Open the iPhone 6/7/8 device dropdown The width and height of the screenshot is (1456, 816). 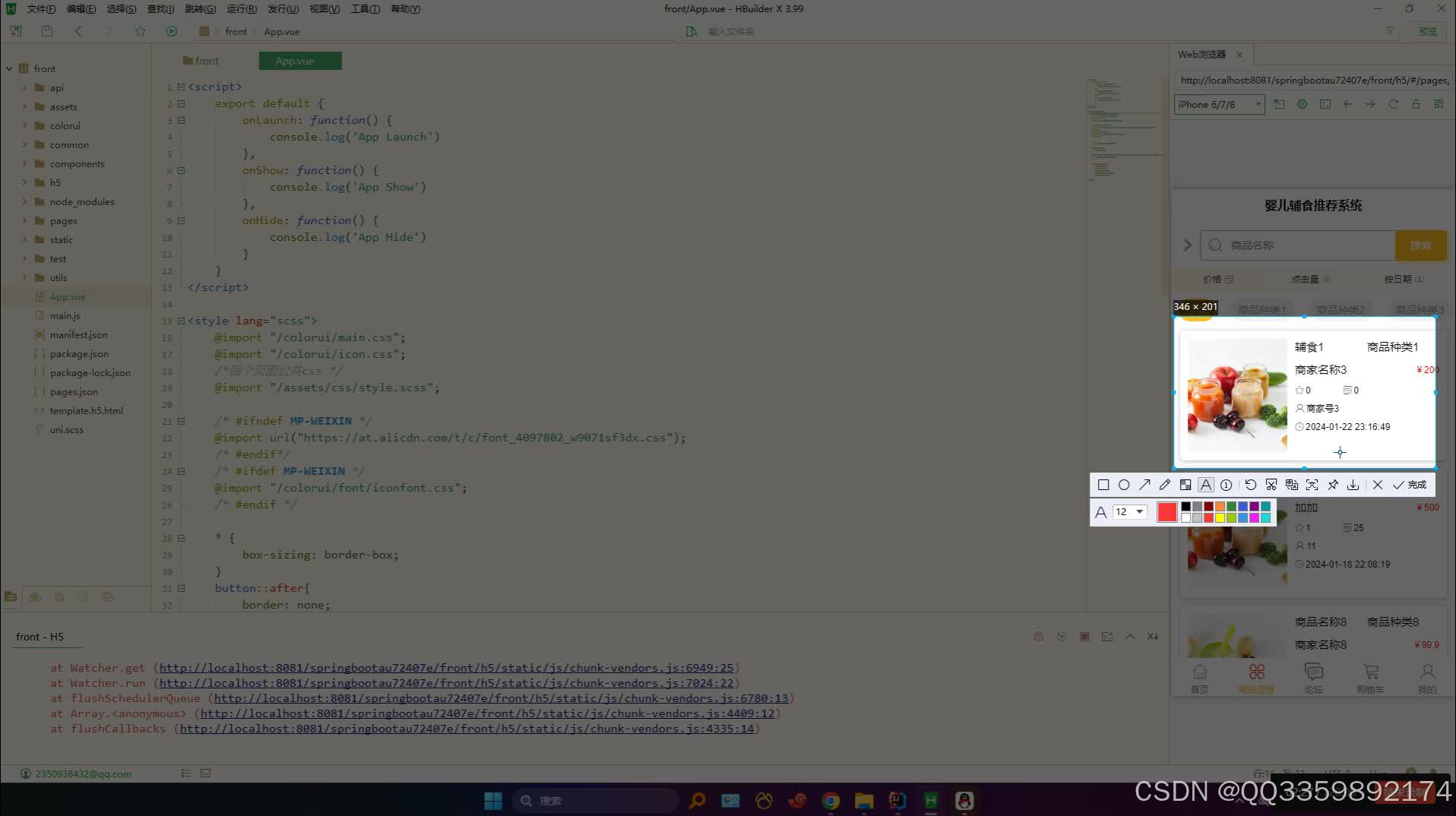click(x=1219, y=105)
